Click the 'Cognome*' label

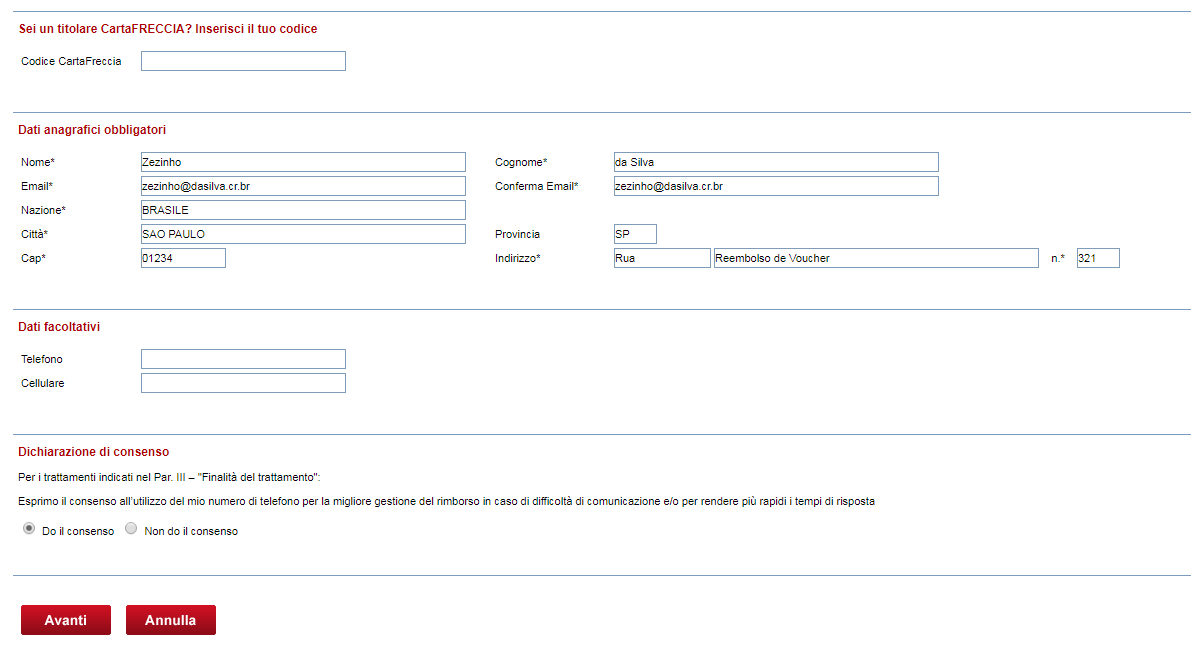pyautogui.click(x=521, y=162)
